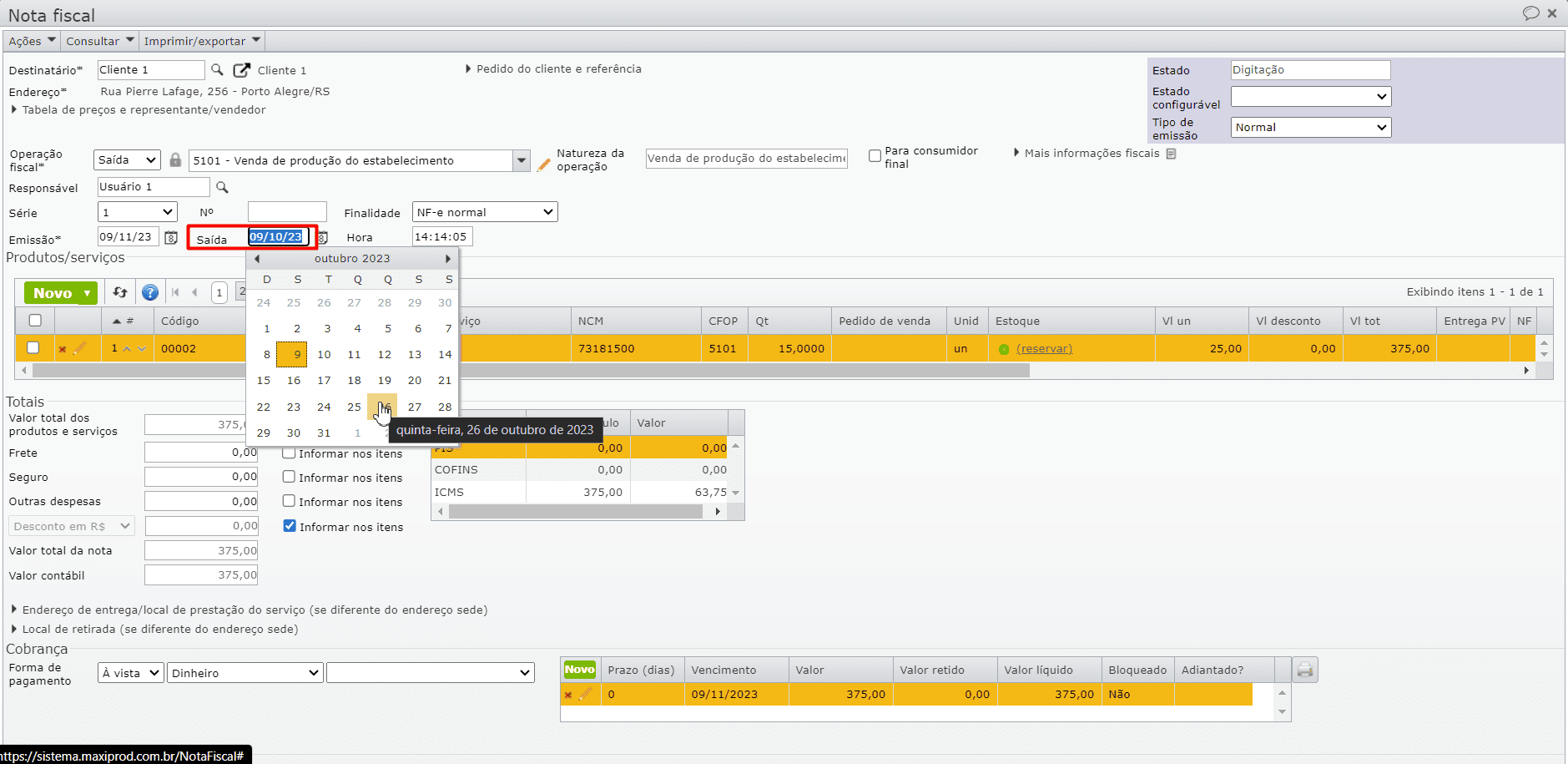This screenshot has width=1568, height=764.
Task: Select October 17 in the calendar
Action: pos(324,381)
